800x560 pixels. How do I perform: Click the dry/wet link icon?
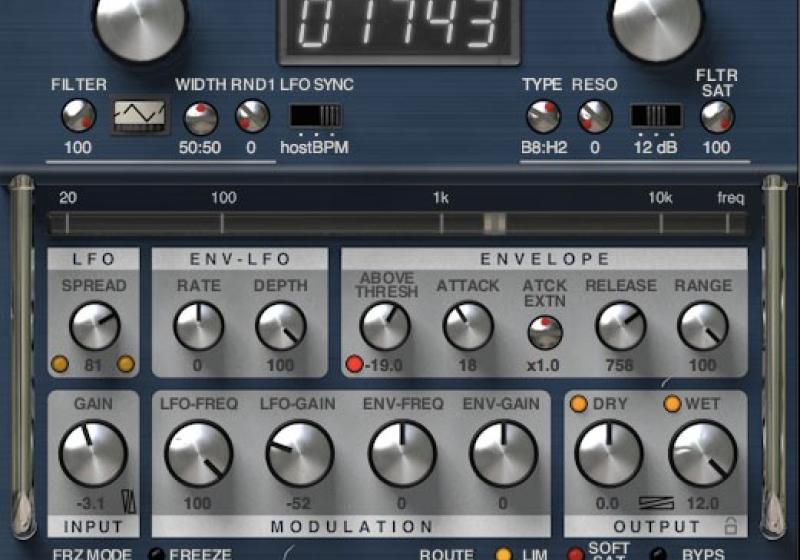point(656,504)
